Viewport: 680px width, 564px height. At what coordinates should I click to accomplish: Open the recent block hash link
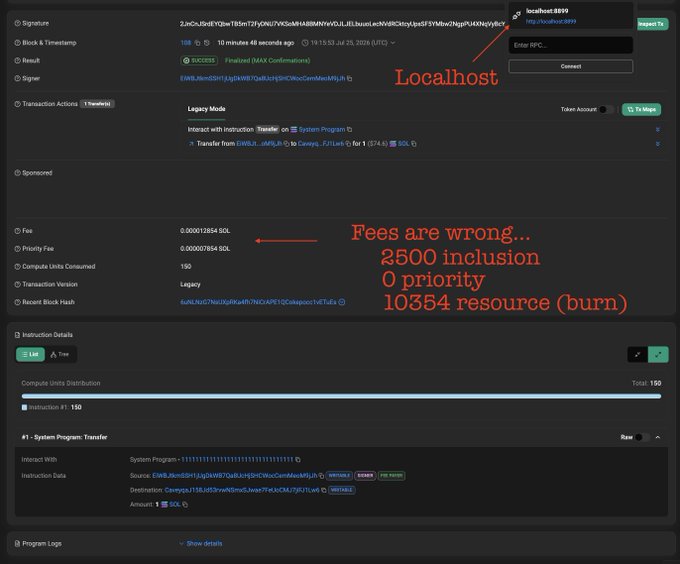(x=258, y=302)
